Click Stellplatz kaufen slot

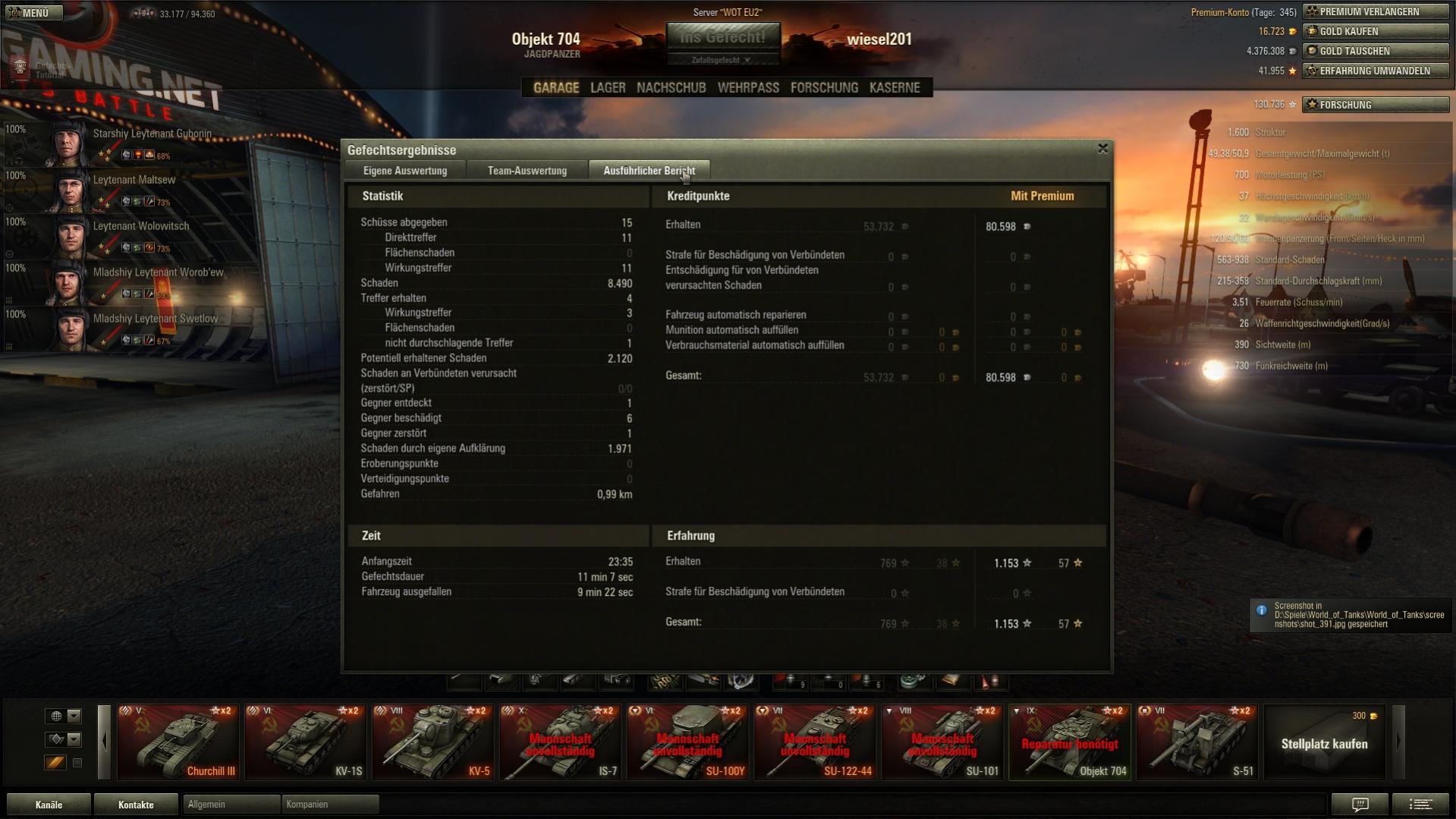[x=1325, y=742]
